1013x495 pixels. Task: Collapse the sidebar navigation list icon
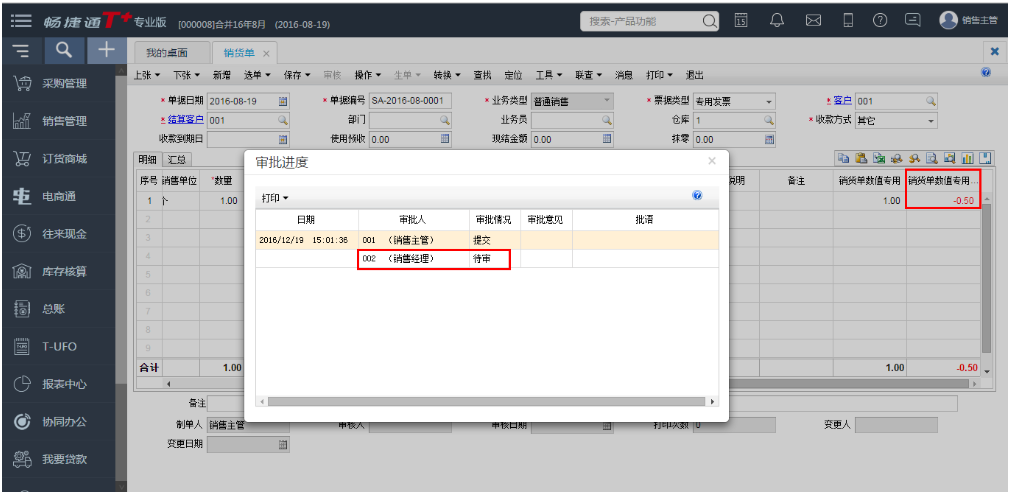pyautogui.click(x=22, y=49)
